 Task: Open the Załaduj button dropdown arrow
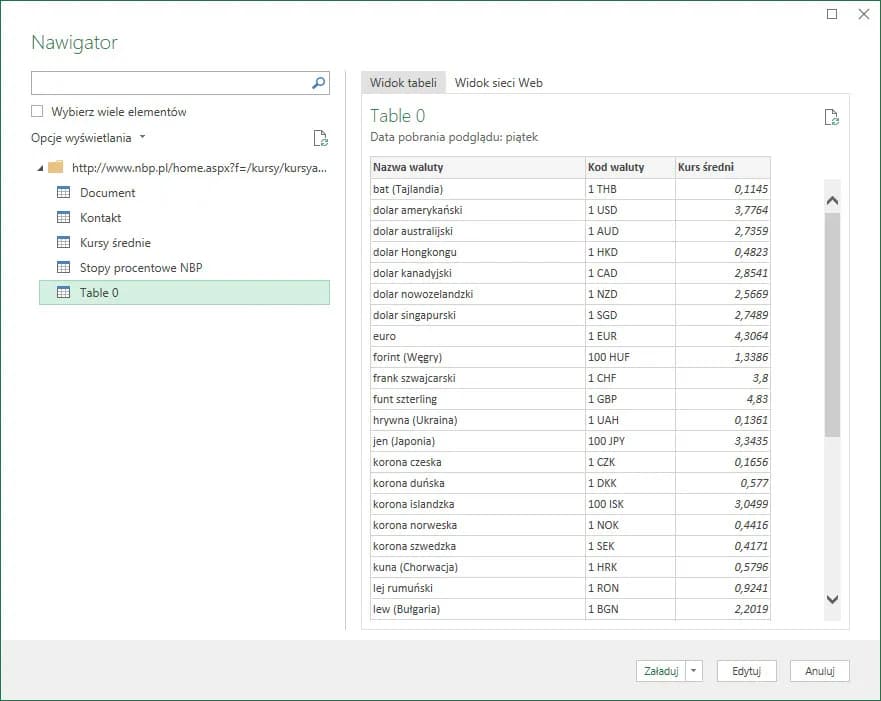[695, 672]
